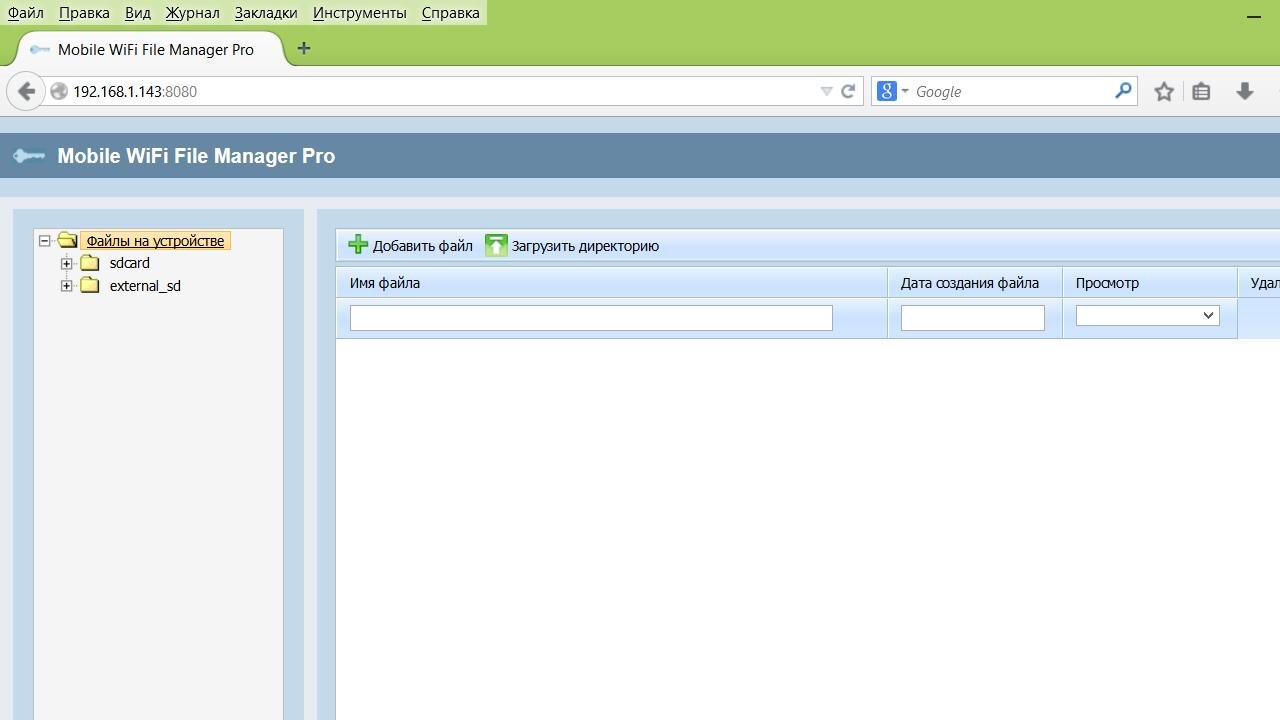Screen dimensions: 1280x720
Task: Collapse the Файлы на устройстве root node
Action: (x=44, y=241)
